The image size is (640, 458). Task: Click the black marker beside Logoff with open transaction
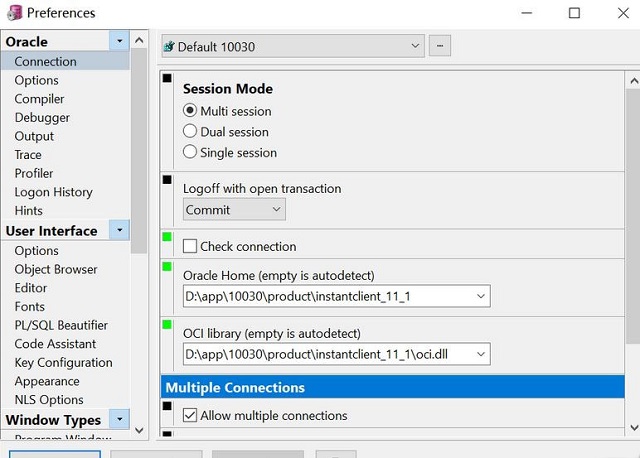click(167, 179)
